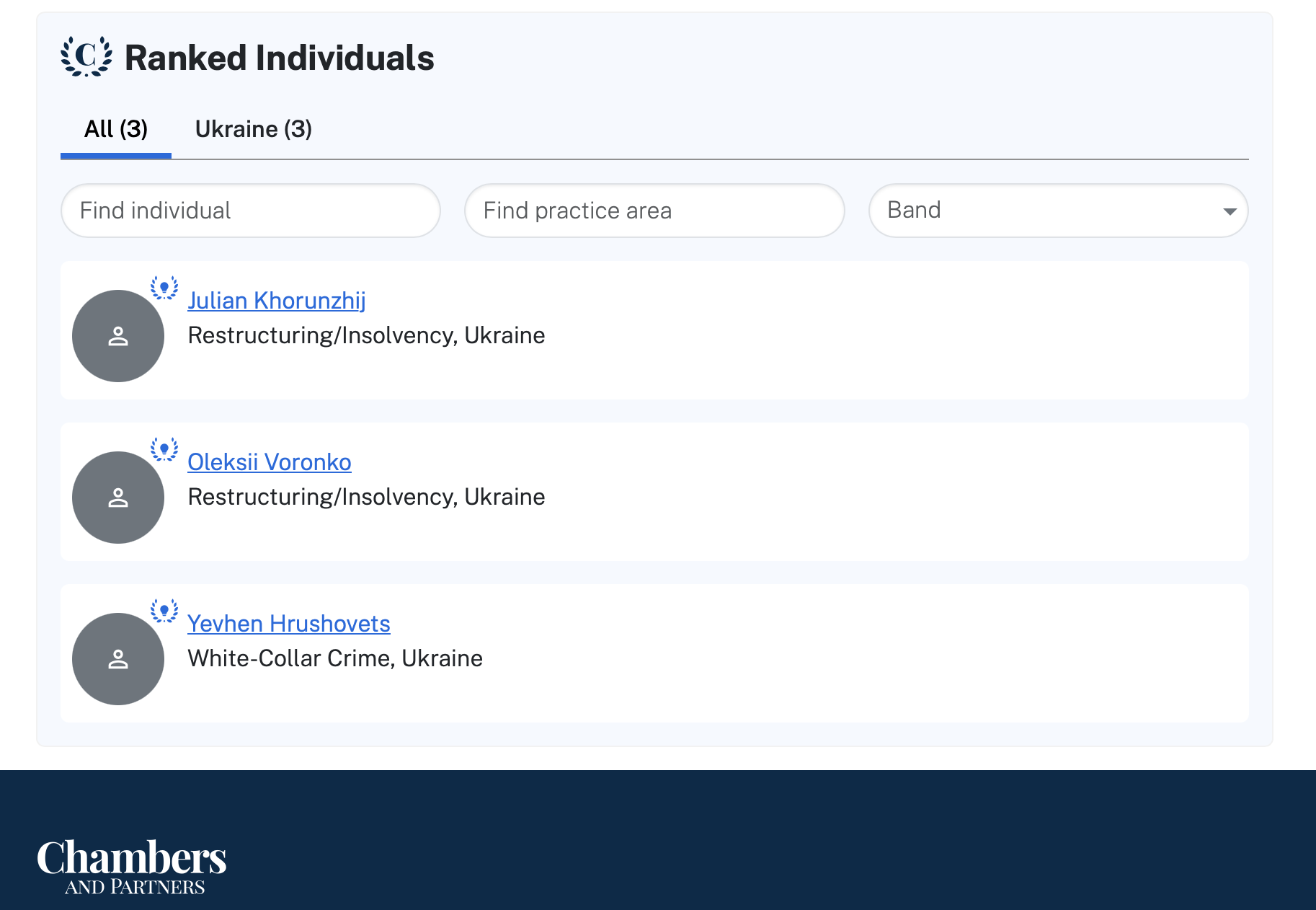
Task: Select Oleksii Voronko's profile avatar placeholder
Action: click(118, 498)
